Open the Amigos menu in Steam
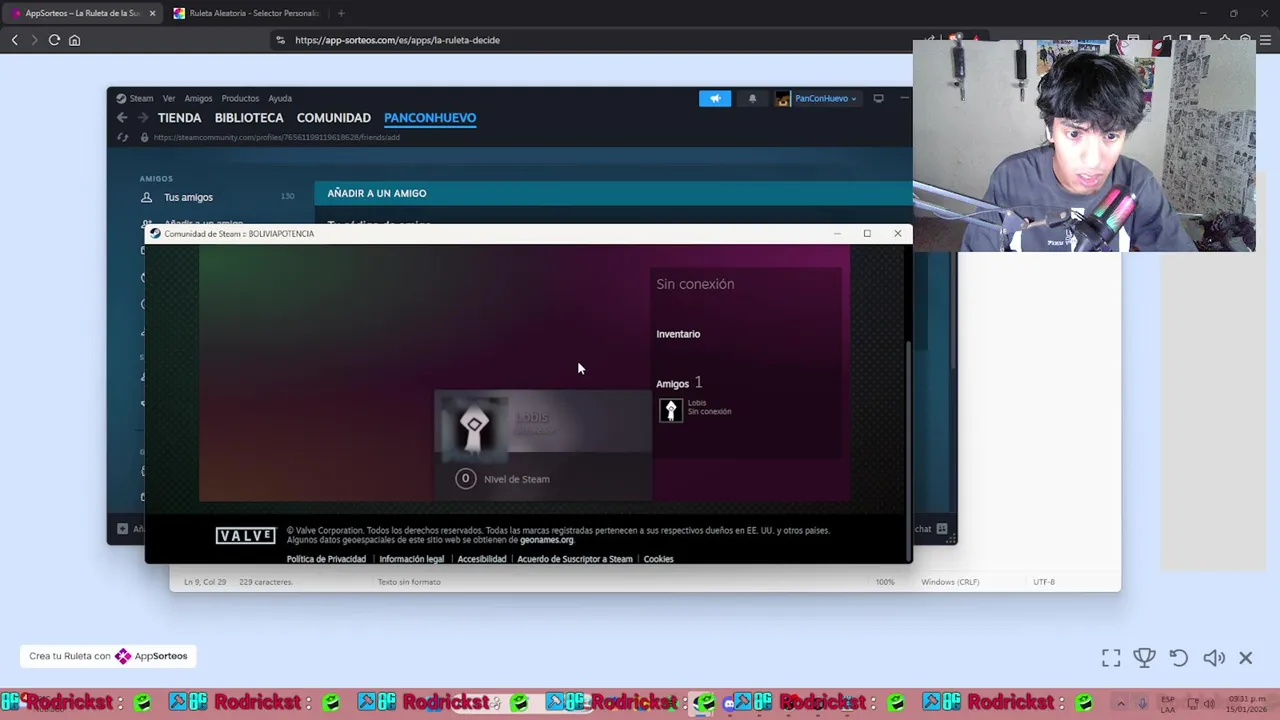The width and height of the screenshot is (1280, 720). pos(198,98)
